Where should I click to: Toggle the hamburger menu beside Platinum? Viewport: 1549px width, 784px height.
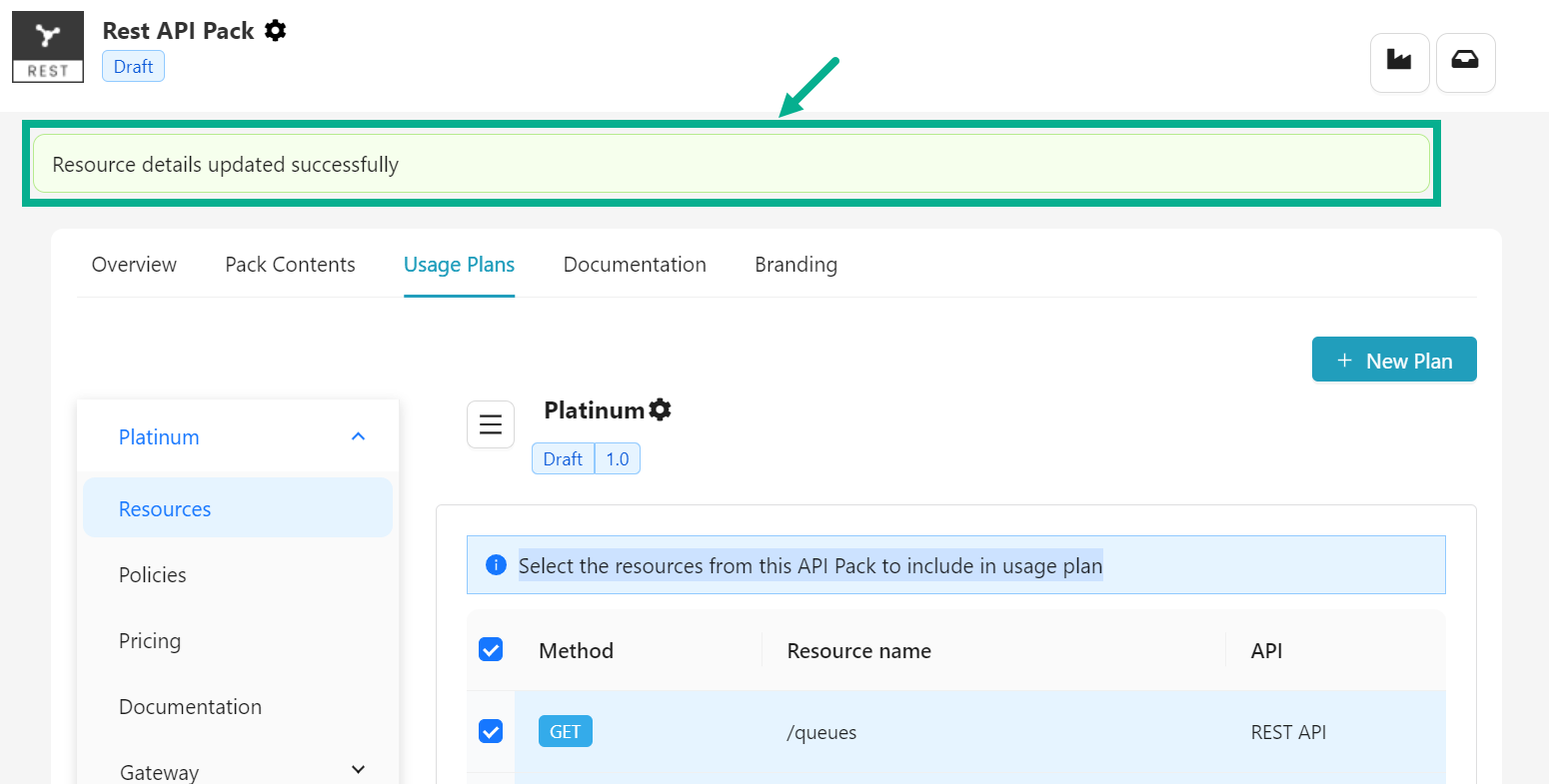point(491,424)
